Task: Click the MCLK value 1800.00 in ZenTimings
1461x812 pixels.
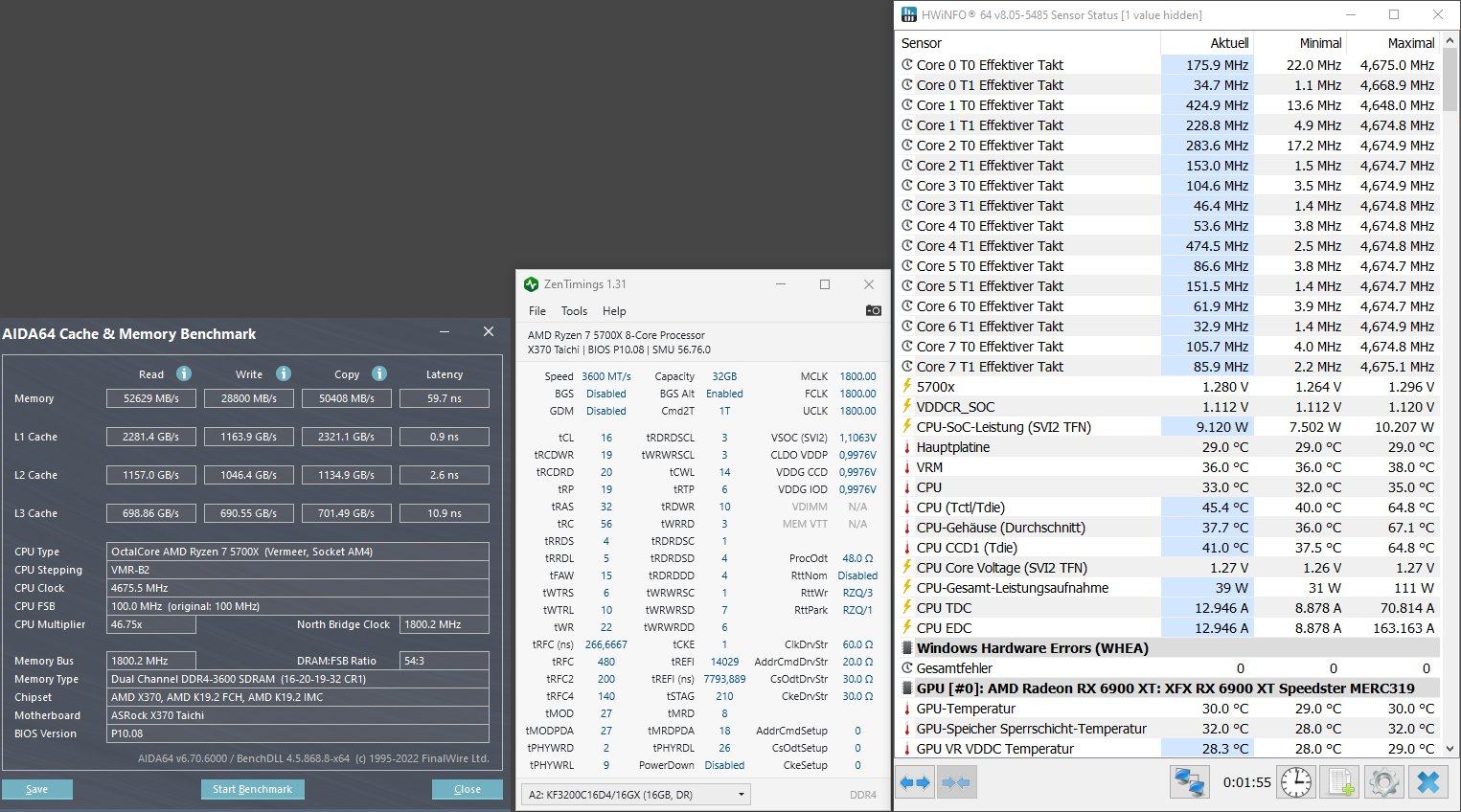Action: coord(857,376)
